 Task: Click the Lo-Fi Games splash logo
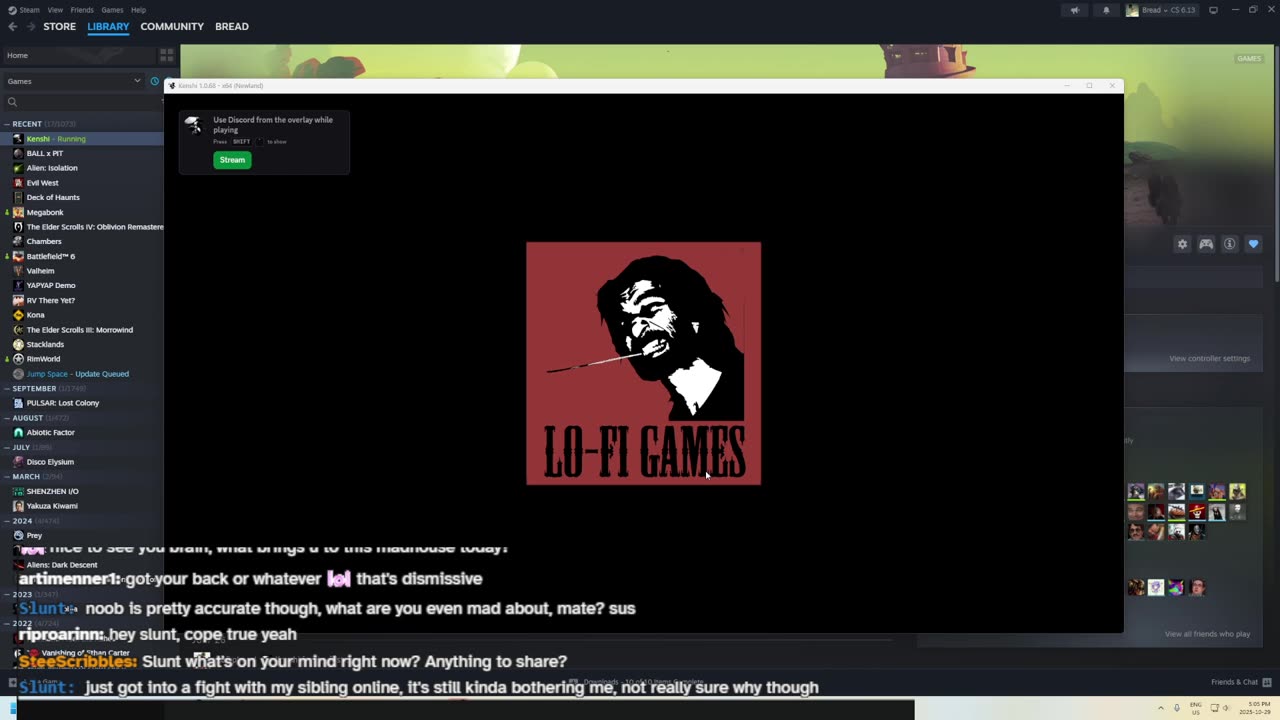click(x=643, y=364)
